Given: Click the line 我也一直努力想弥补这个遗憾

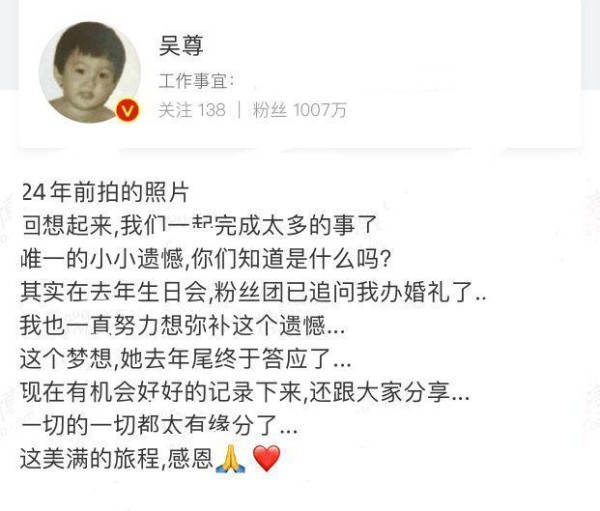Looking at the screenshot, I should point(183,326).
